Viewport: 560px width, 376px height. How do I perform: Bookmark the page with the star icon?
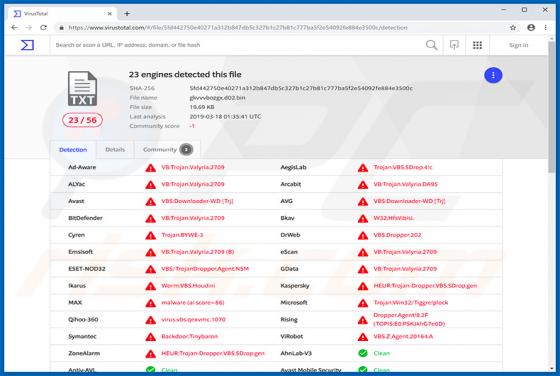(x=513, y=27)
